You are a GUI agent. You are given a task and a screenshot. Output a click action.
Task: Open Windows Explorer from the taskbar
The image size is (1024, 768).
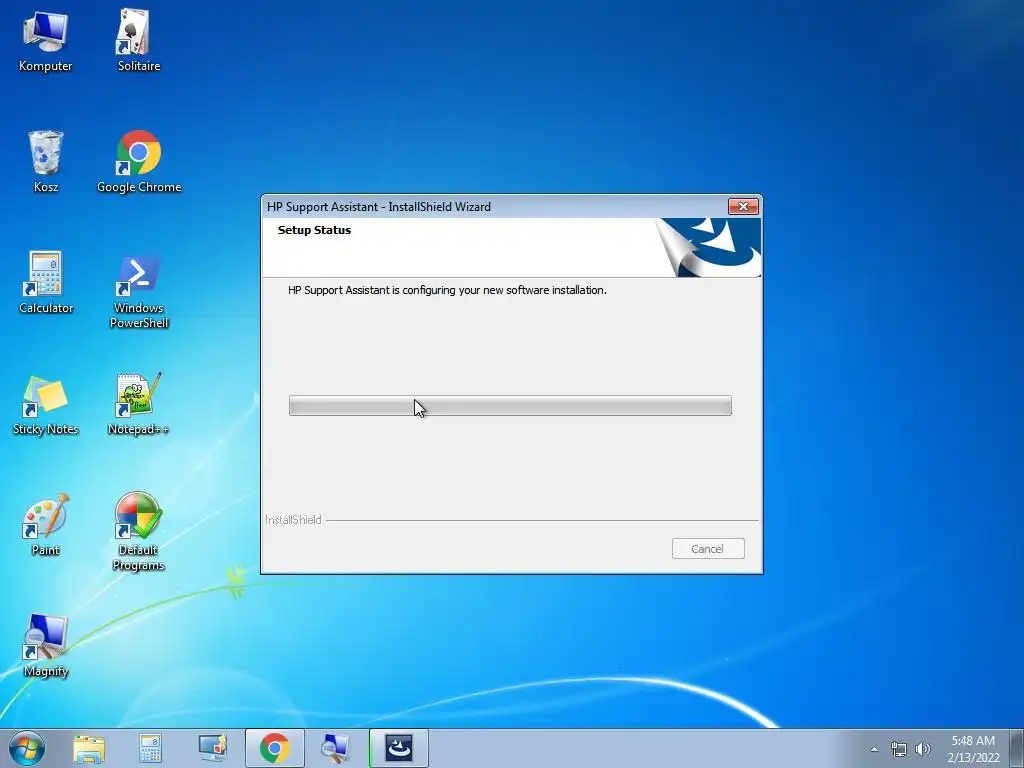[89, 748]
